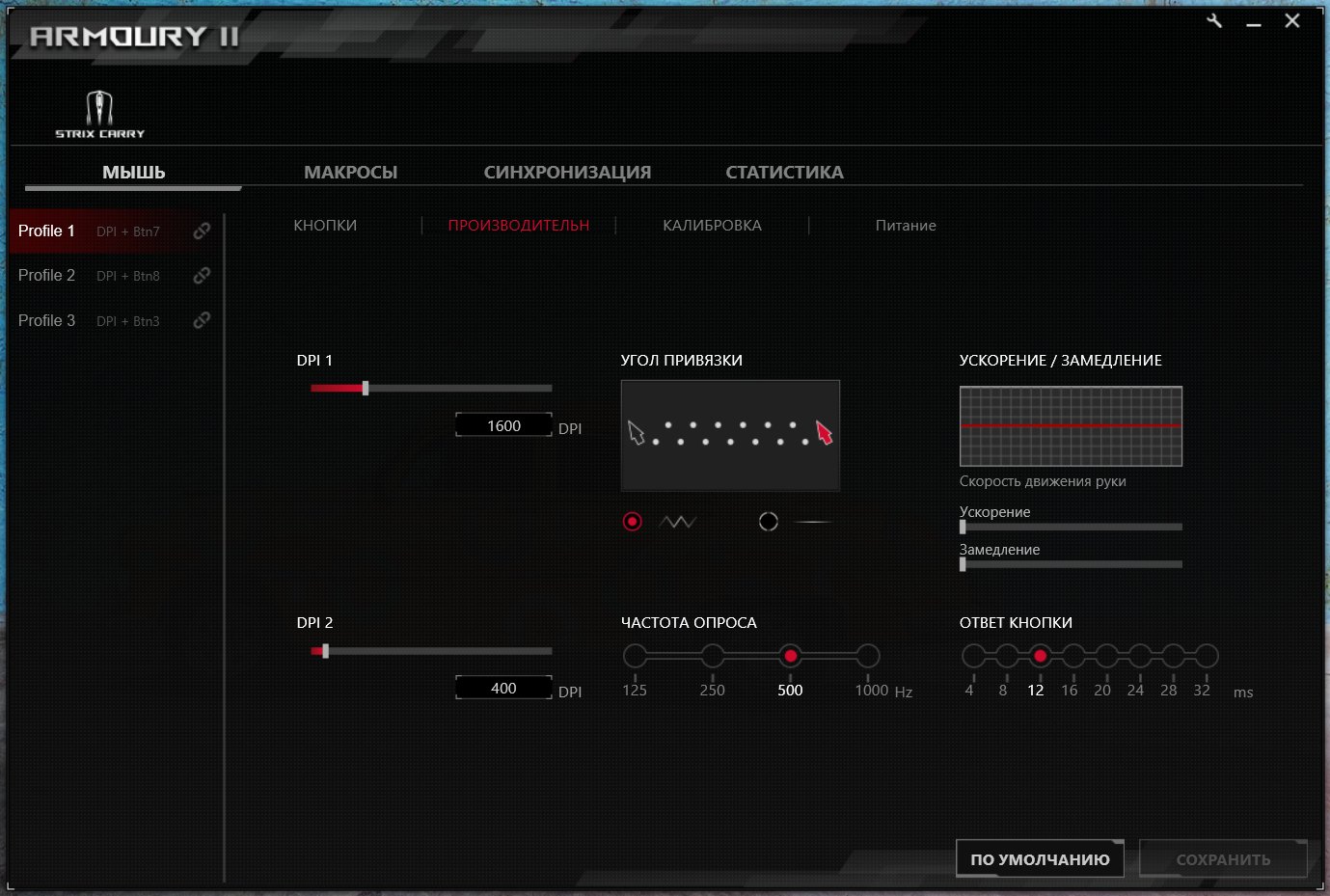Select the straight-line angle snapping radio button
The height and width of the screenshot is (896, 1330).
pos(769,522)
